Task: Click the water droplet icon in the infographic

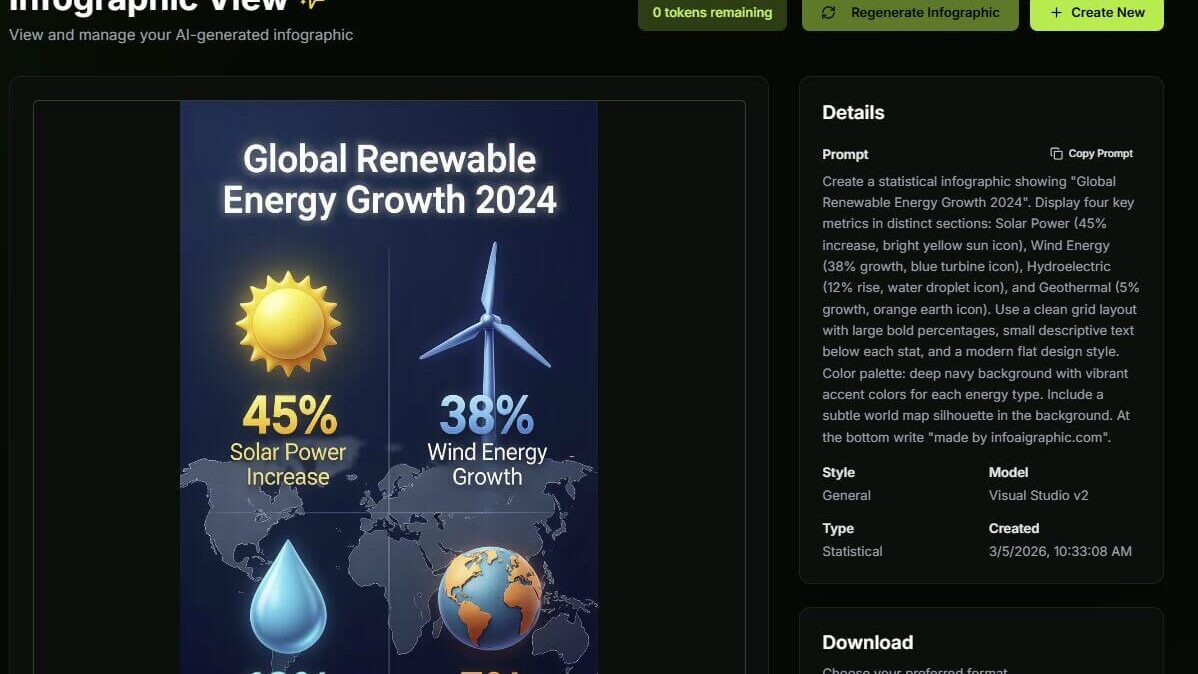Action: pos(288,596)
